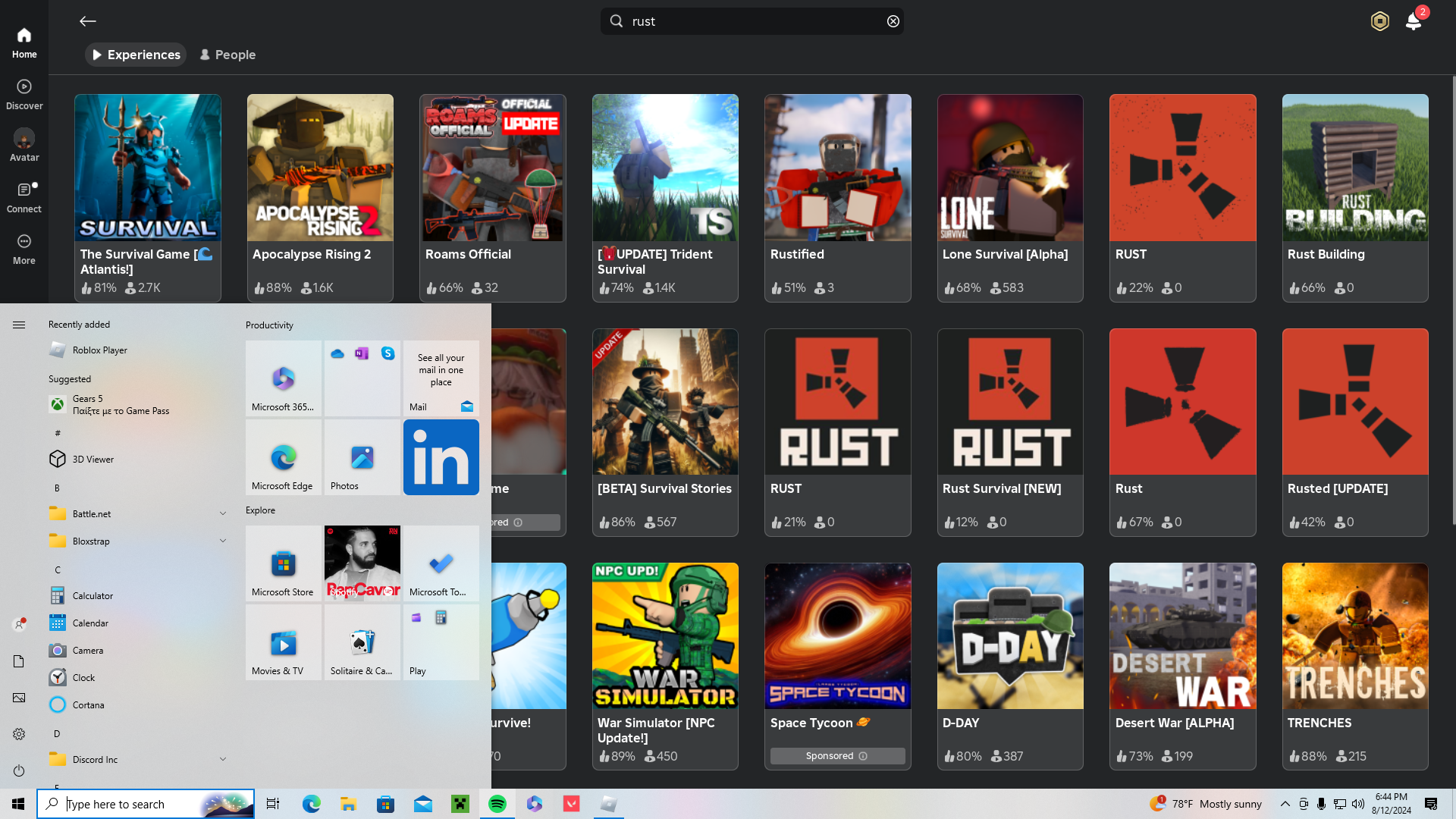Expand the Bloxstrap folder chevron
This screenshot has width=1456, height=819.
pos(223,541)
